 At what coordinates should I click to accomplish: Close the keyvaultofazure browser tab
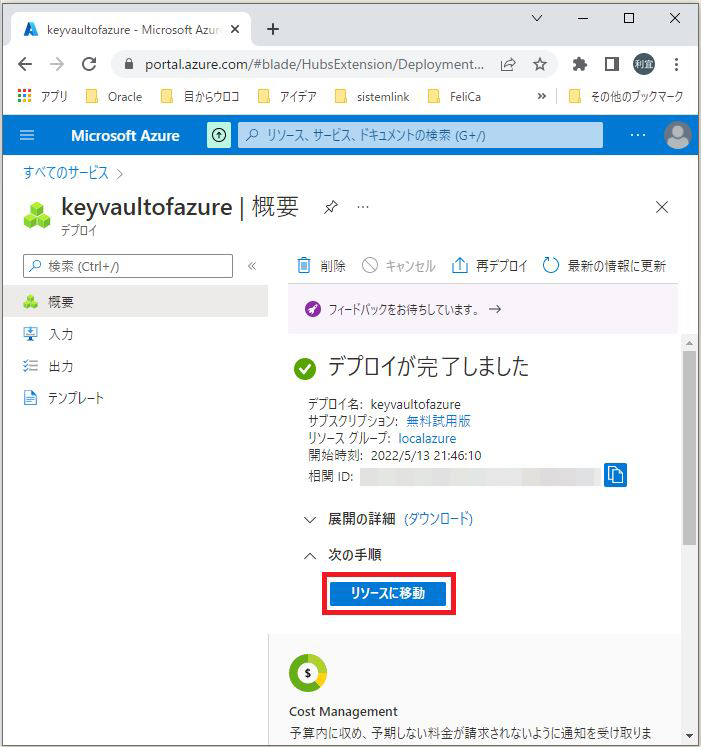[x=235, y=29]
